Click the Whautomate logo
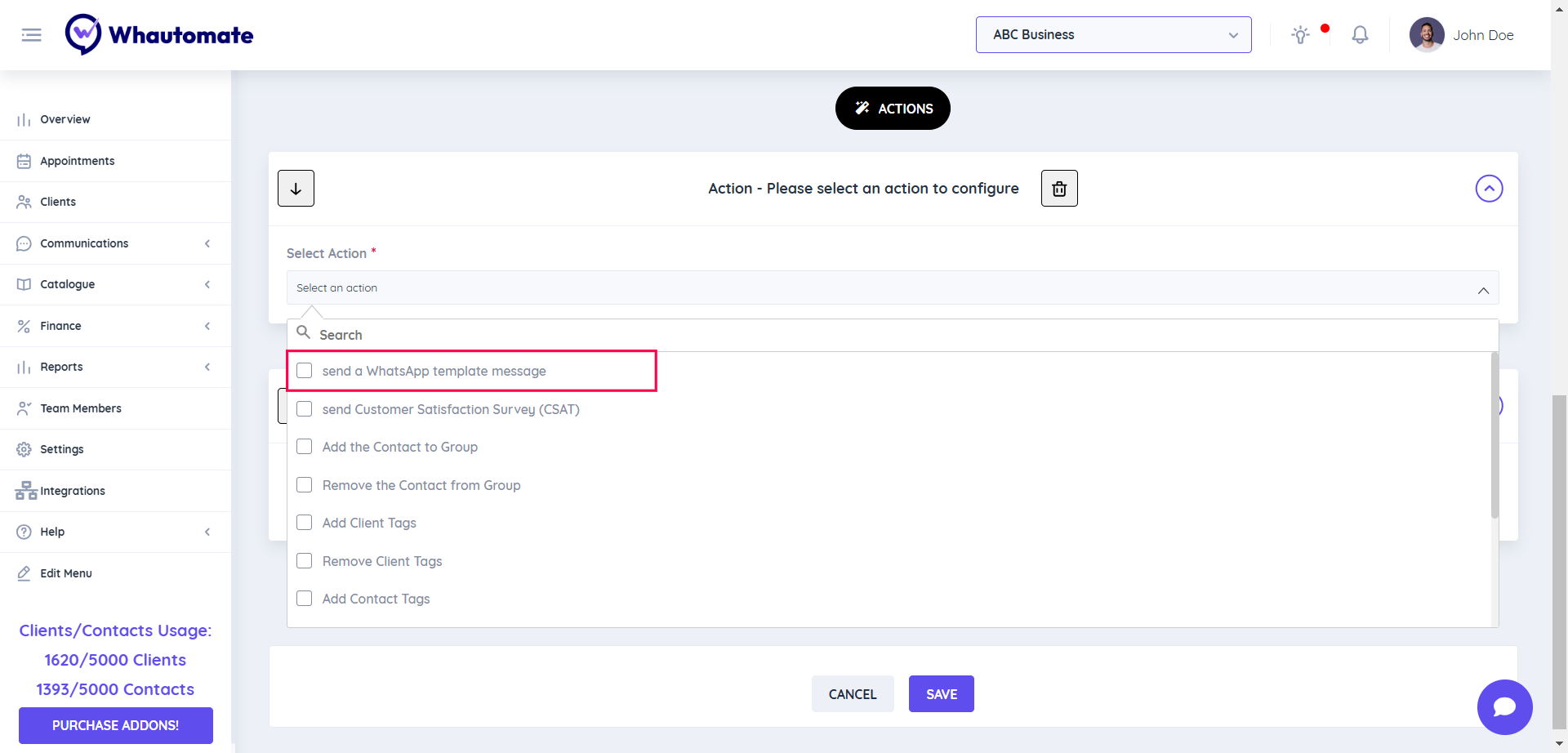Image resolution: width=1568 pixels, height=753 pixels. point(159,35)
